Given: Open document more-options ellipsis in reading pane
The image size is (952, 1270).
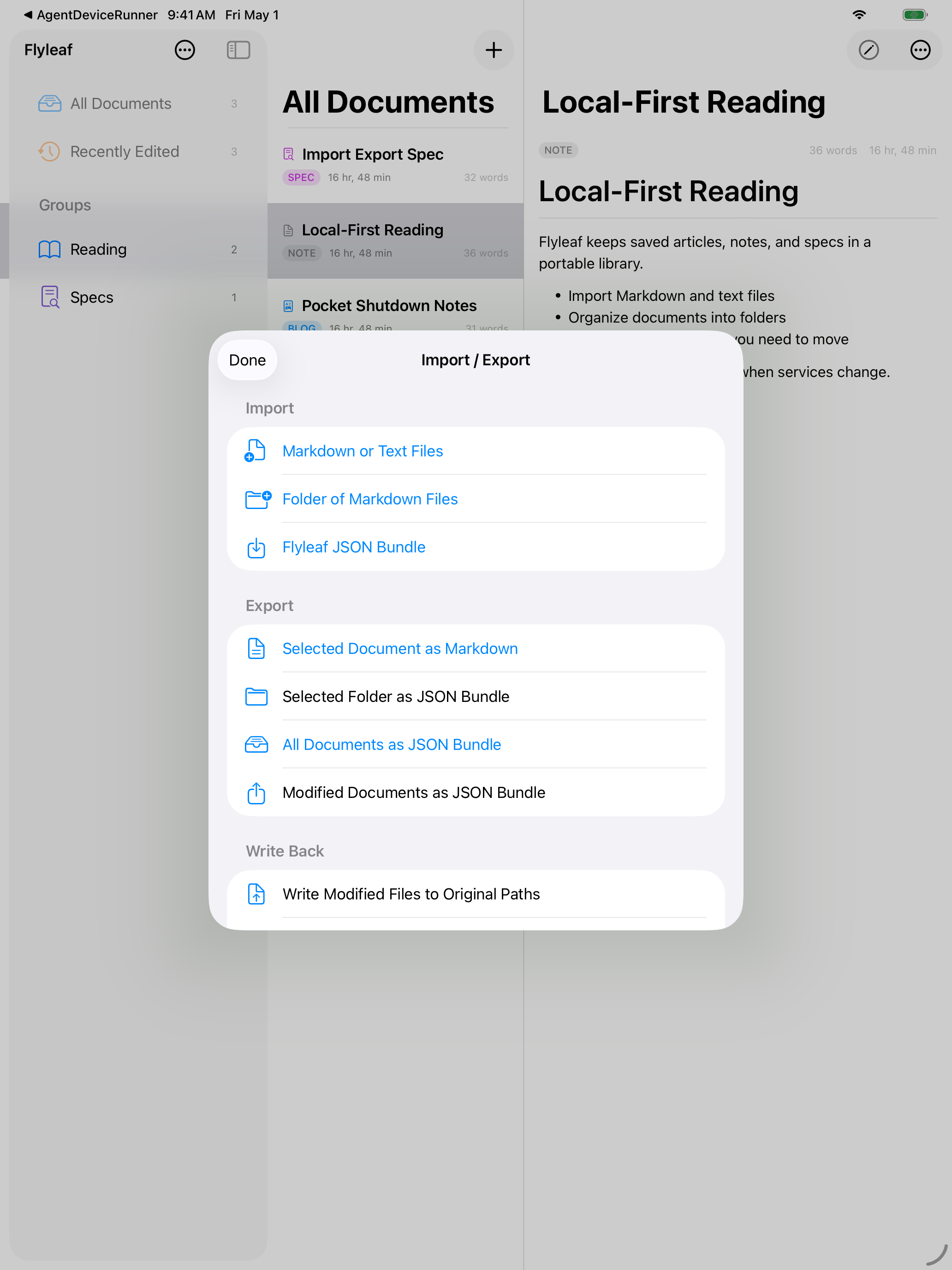Looking at the screenshot, I should (x=920, y=50).
